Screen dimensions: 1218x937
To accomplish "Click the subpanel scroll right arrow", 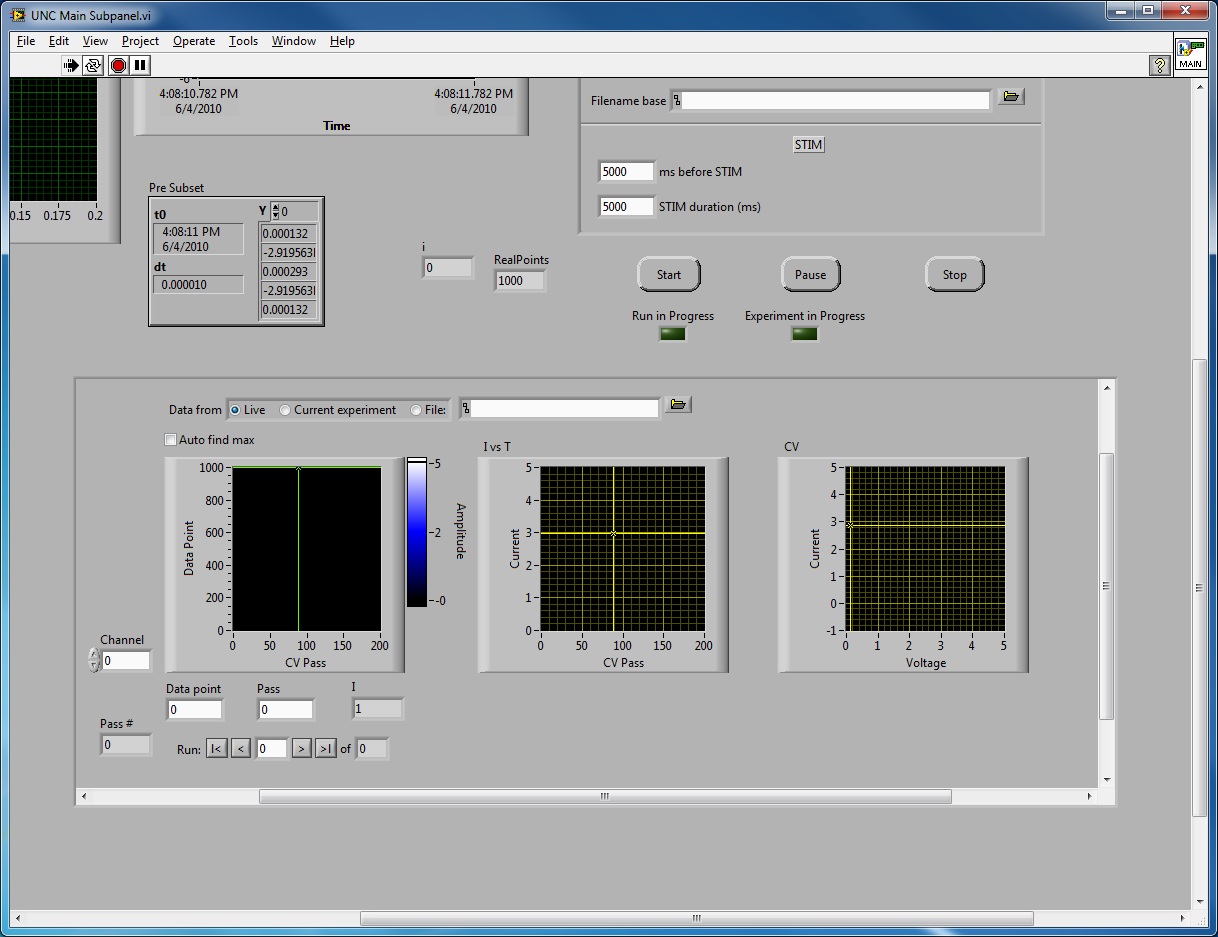I will [x=1091, y=797].
